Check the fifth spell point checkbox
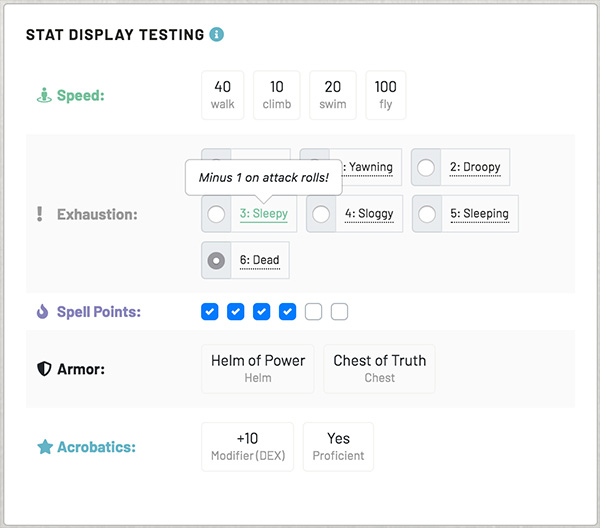Image resolution: width=600 pixels, height=528 pixels. [x=314, y=312]
